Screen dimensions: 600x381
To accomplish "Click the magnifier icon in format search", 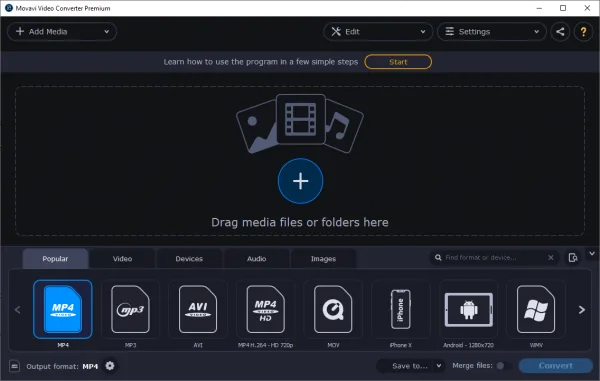I will [x=438, y=258].
